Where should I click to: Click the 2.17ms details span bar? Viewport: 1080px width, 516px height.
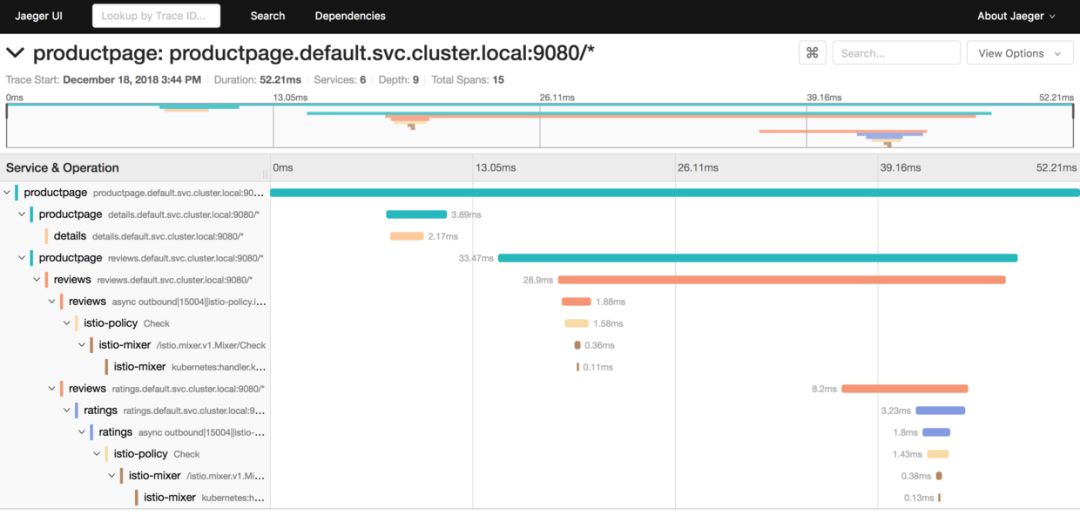coord(406,236)
